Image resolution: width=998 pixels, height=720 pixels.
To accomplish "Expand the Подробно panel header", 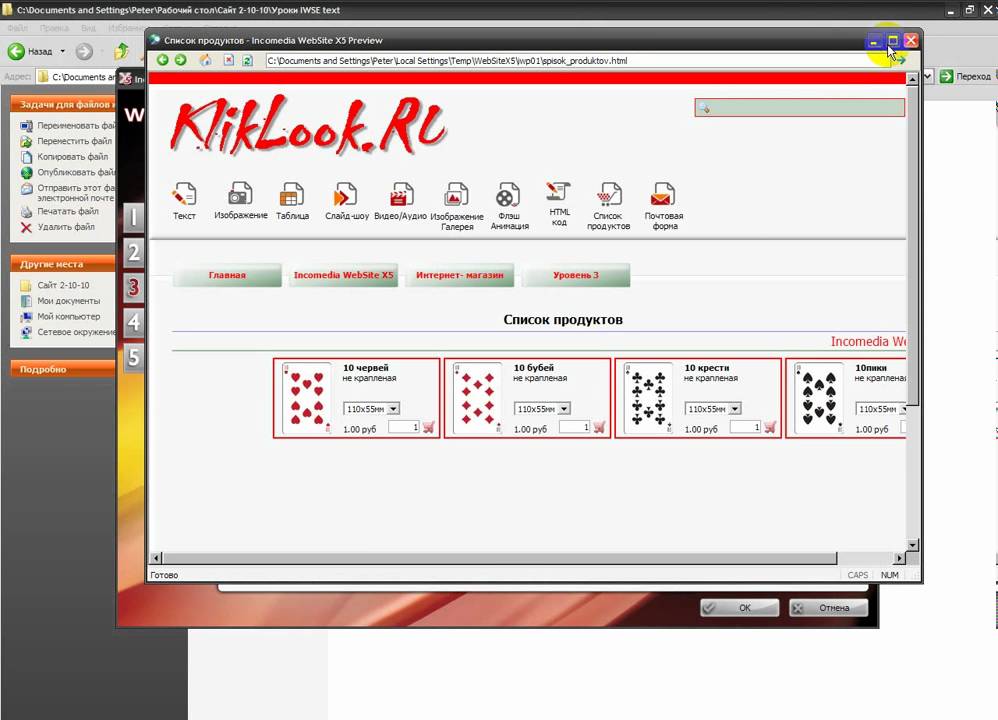I will tap(62, 369).
